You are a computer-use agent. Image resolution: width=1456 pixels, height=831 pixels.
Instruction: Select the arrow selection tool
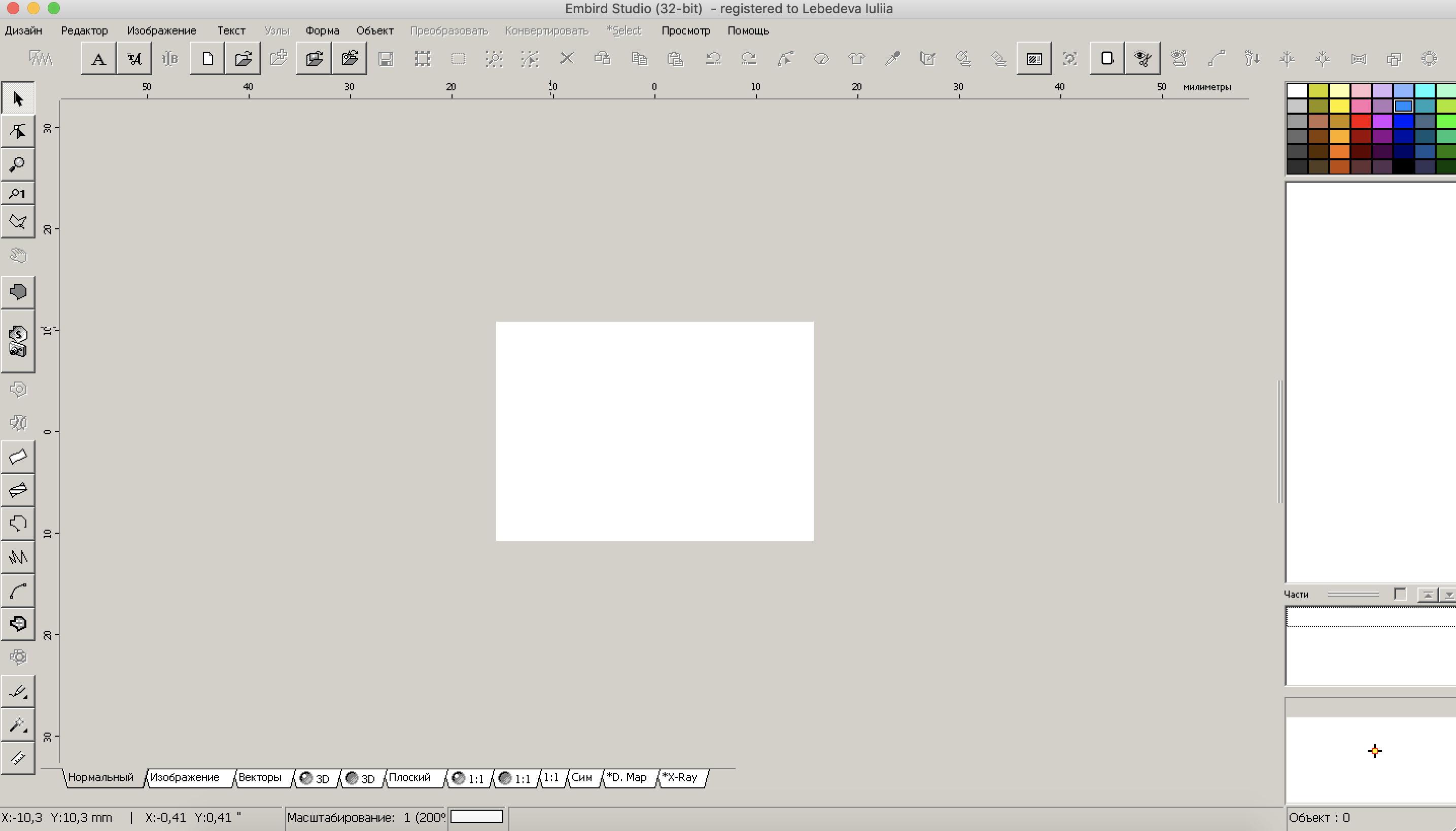click(x=18, y=99)
